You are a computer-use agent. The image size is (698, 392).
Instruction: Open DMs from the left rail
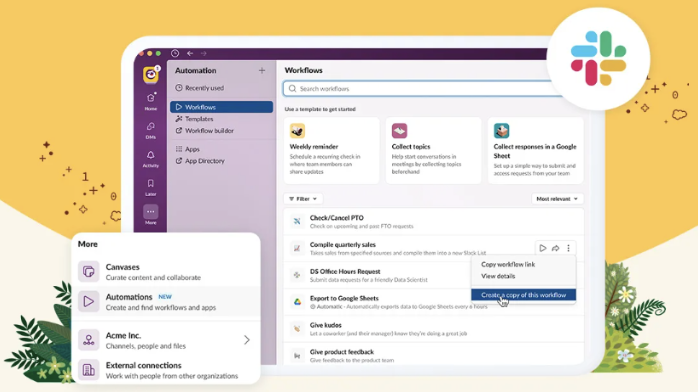pyautogui.click(x=150, y=130)
